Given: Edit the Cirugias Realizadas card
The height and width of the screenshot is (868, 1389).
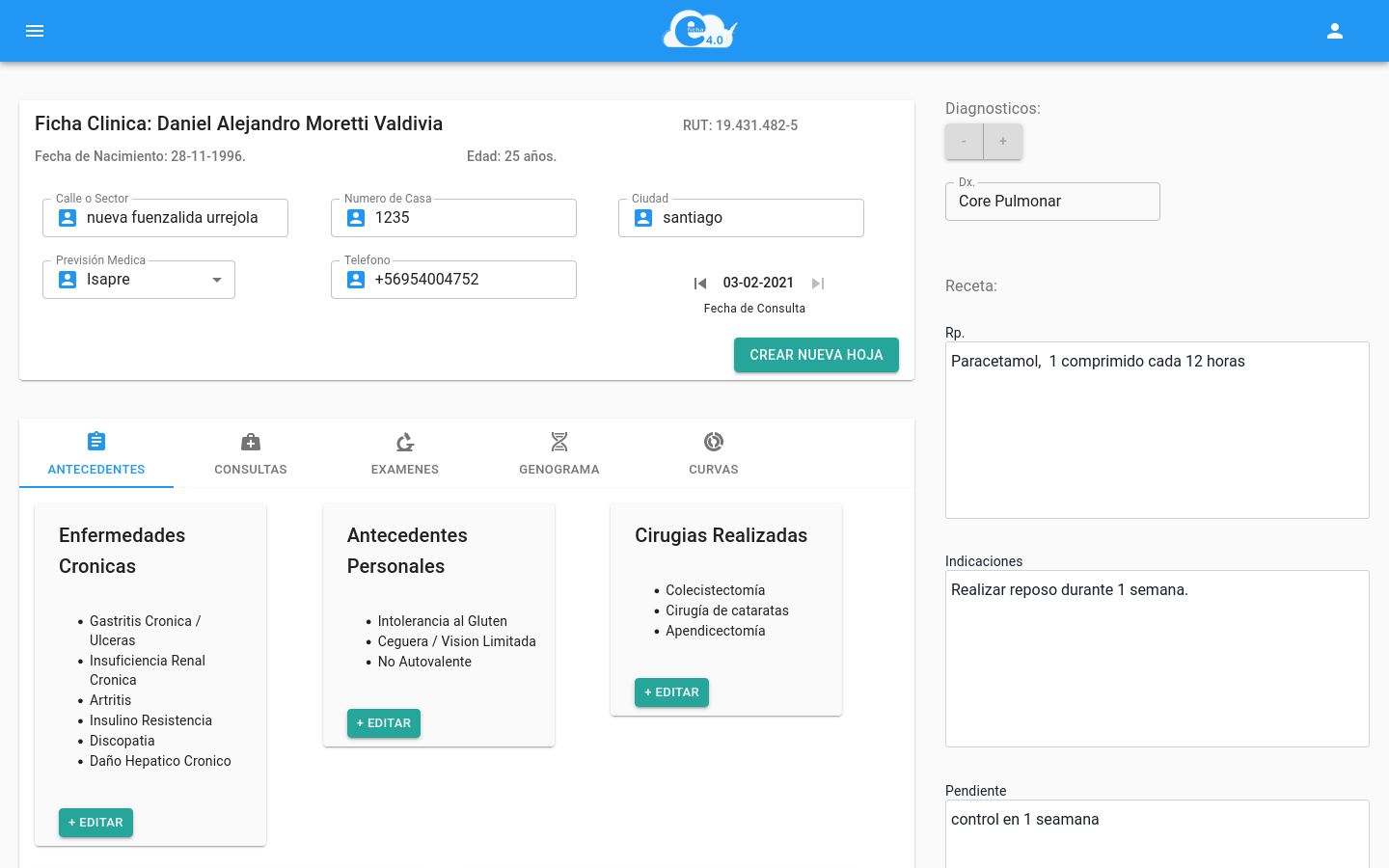Looking at the screenshot, I should (671, 692).
